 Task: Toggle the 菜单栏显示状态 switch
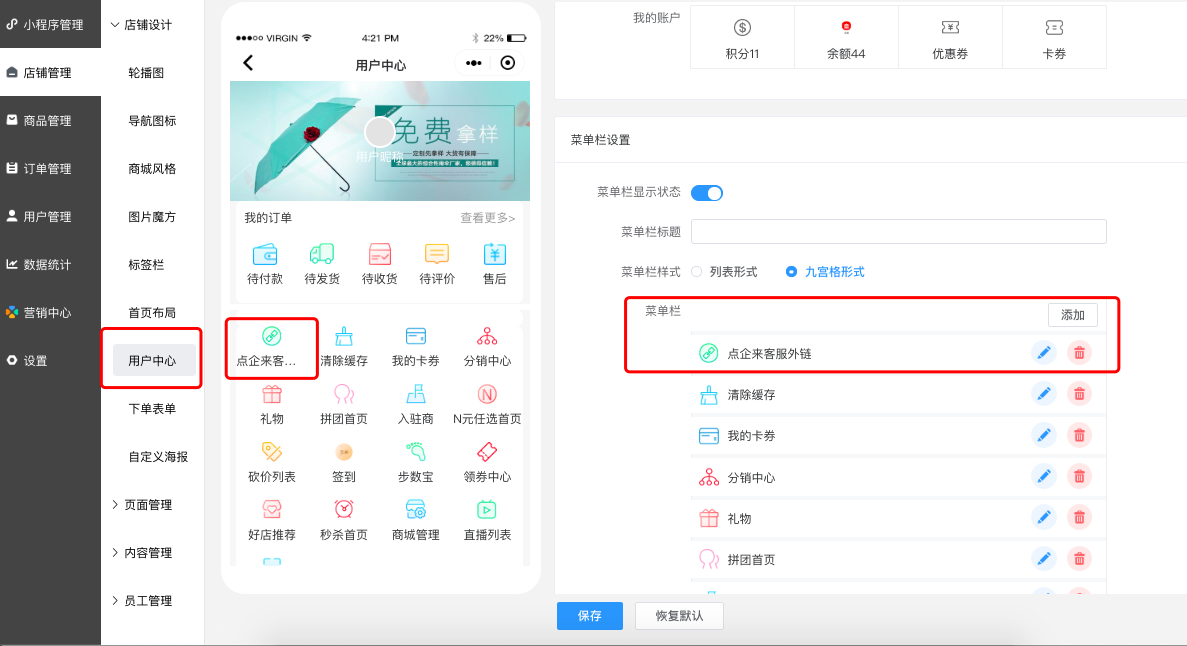point(707,193)
